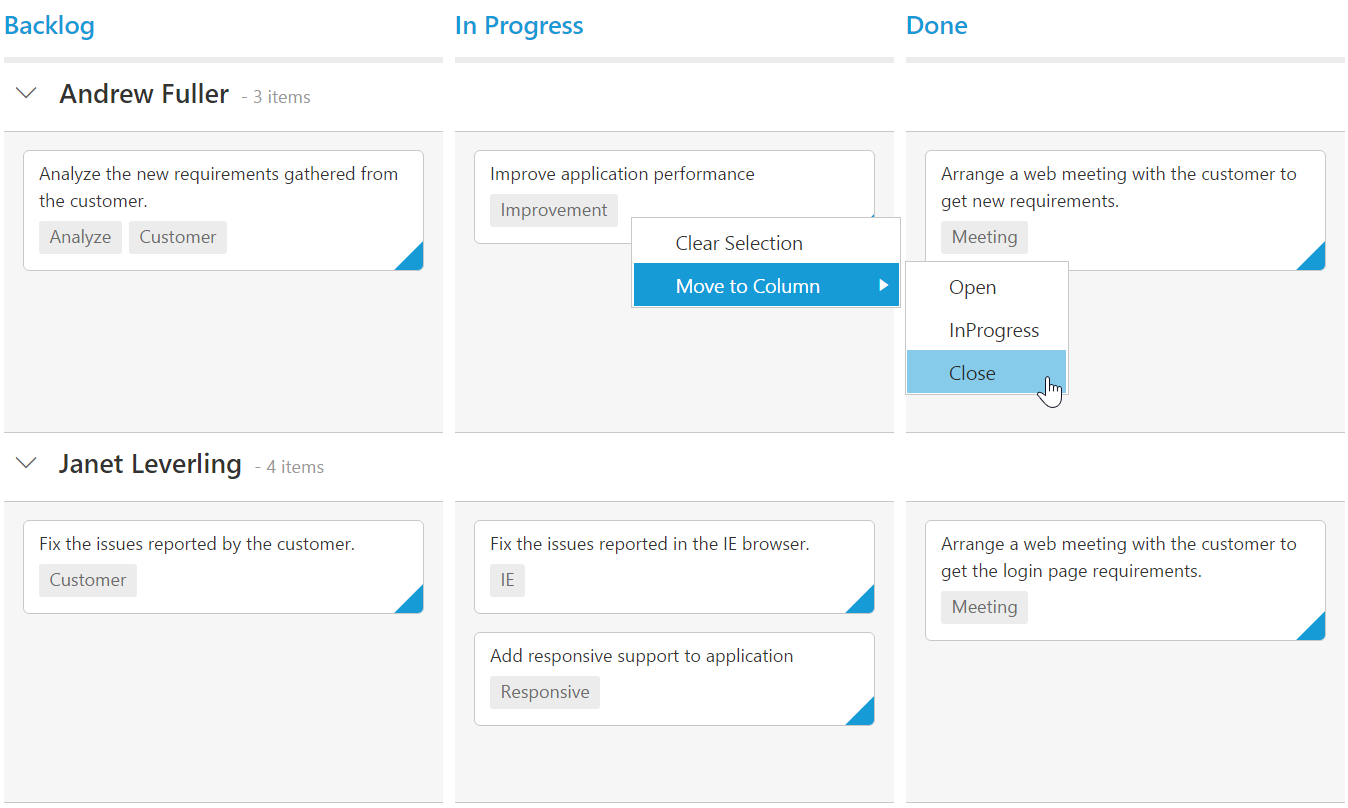Click corner triangle on Fix customer issues card
The height and width of the screenshot is (808, 1348).
pos(413,603)
